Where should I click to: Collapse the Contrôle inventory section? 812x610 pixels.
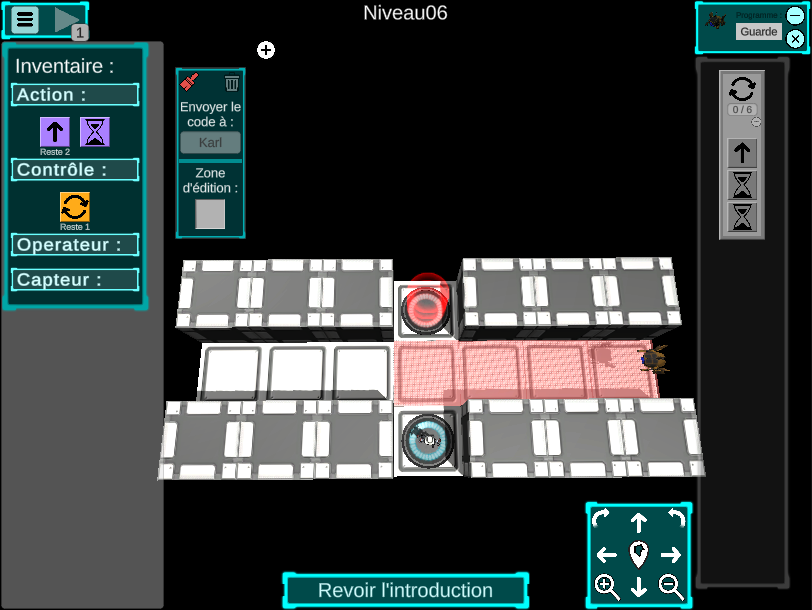click(75, 170)
